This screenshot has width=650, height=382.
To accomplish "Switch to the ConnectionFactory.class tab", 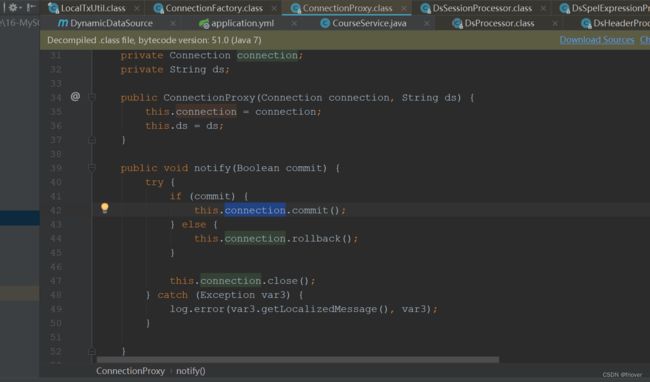I will 214,8.
